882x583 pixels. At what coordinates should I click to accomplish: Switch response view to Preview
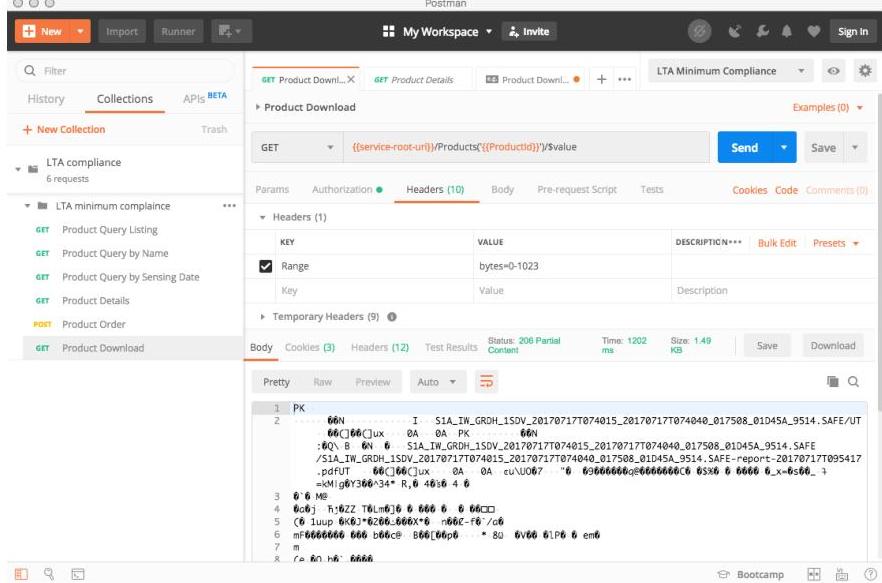[x=372, y=382]
